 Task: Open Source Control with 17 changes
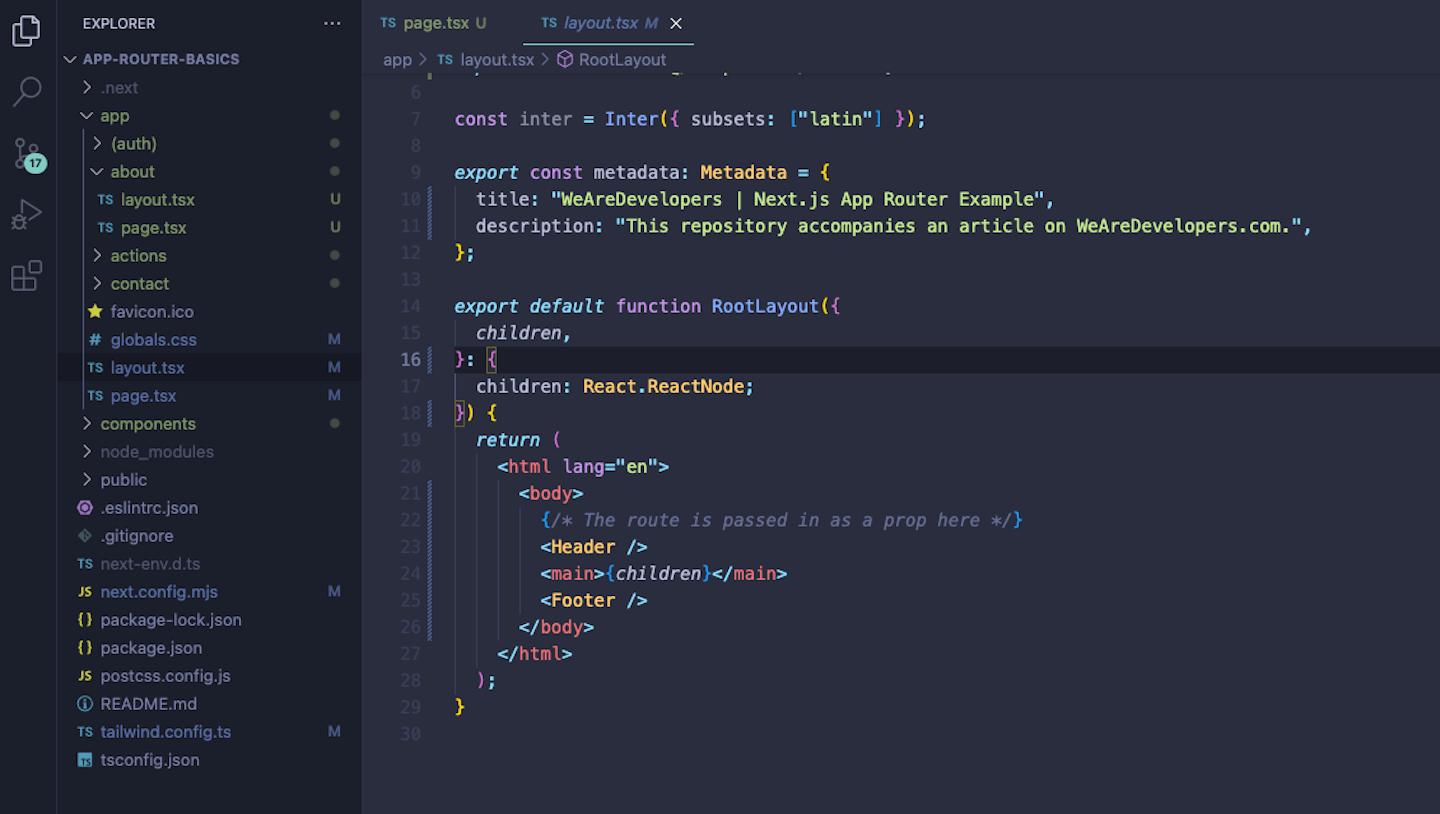[x=27, y=153]
